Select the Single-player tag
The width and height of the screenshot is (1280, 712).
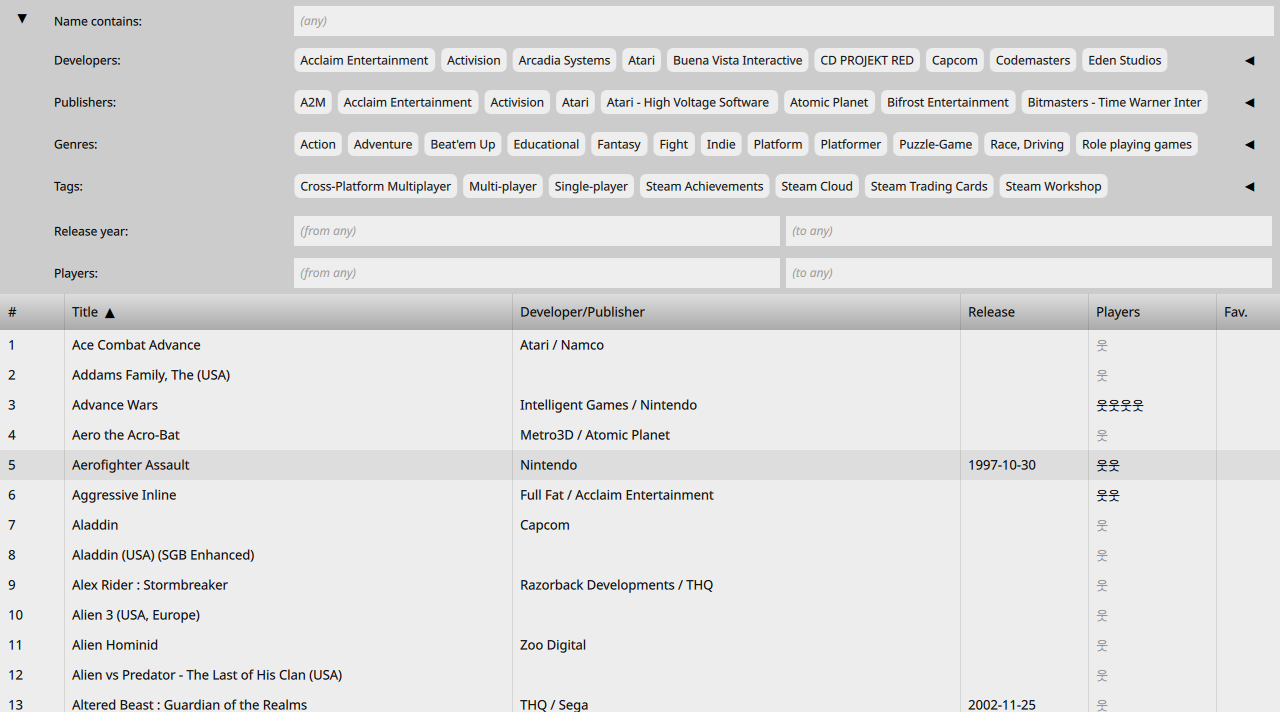[591, 186]
